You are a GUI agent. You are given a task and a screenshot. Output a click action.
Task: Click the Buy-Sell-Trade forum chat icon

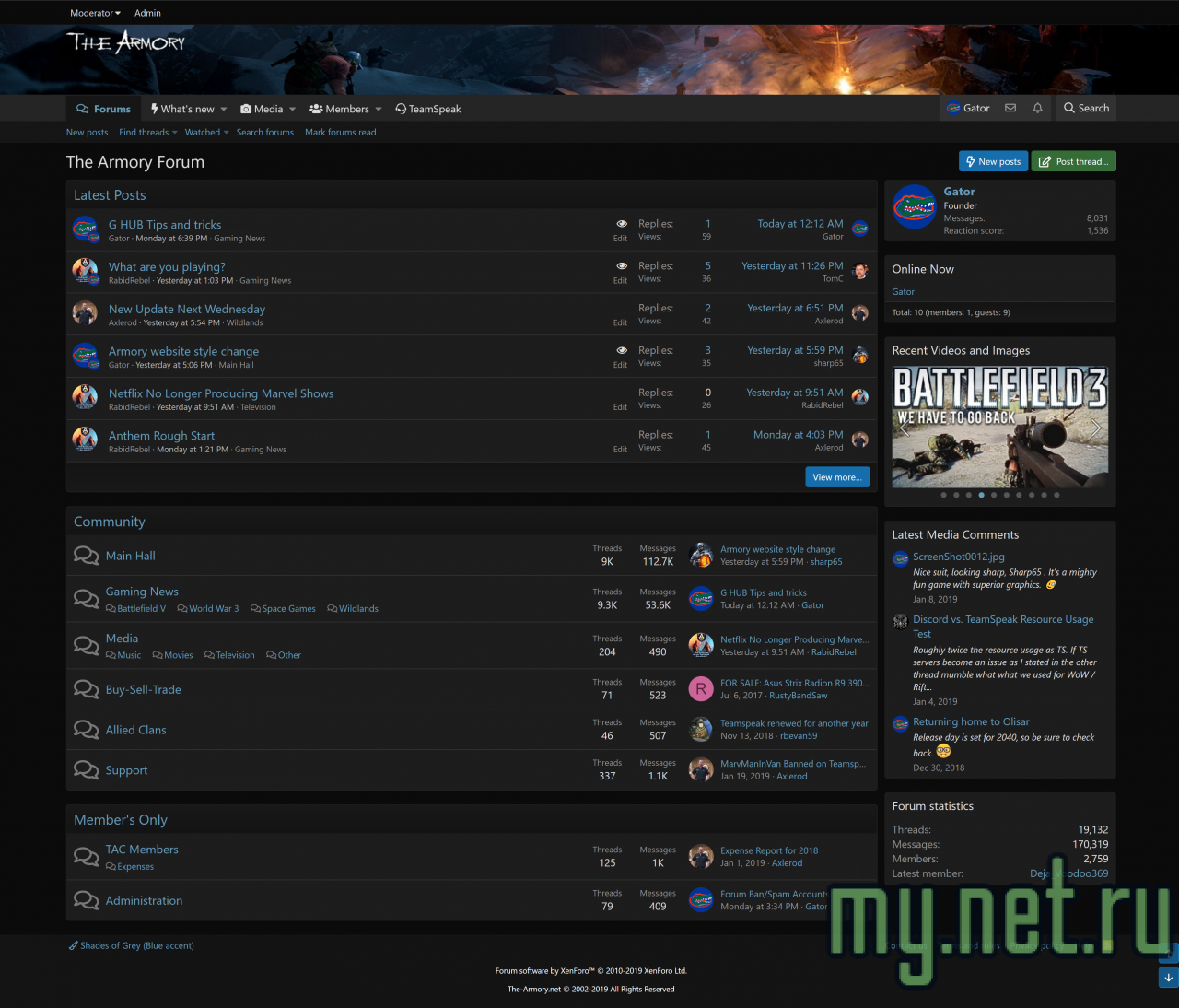tap(86, 689)
